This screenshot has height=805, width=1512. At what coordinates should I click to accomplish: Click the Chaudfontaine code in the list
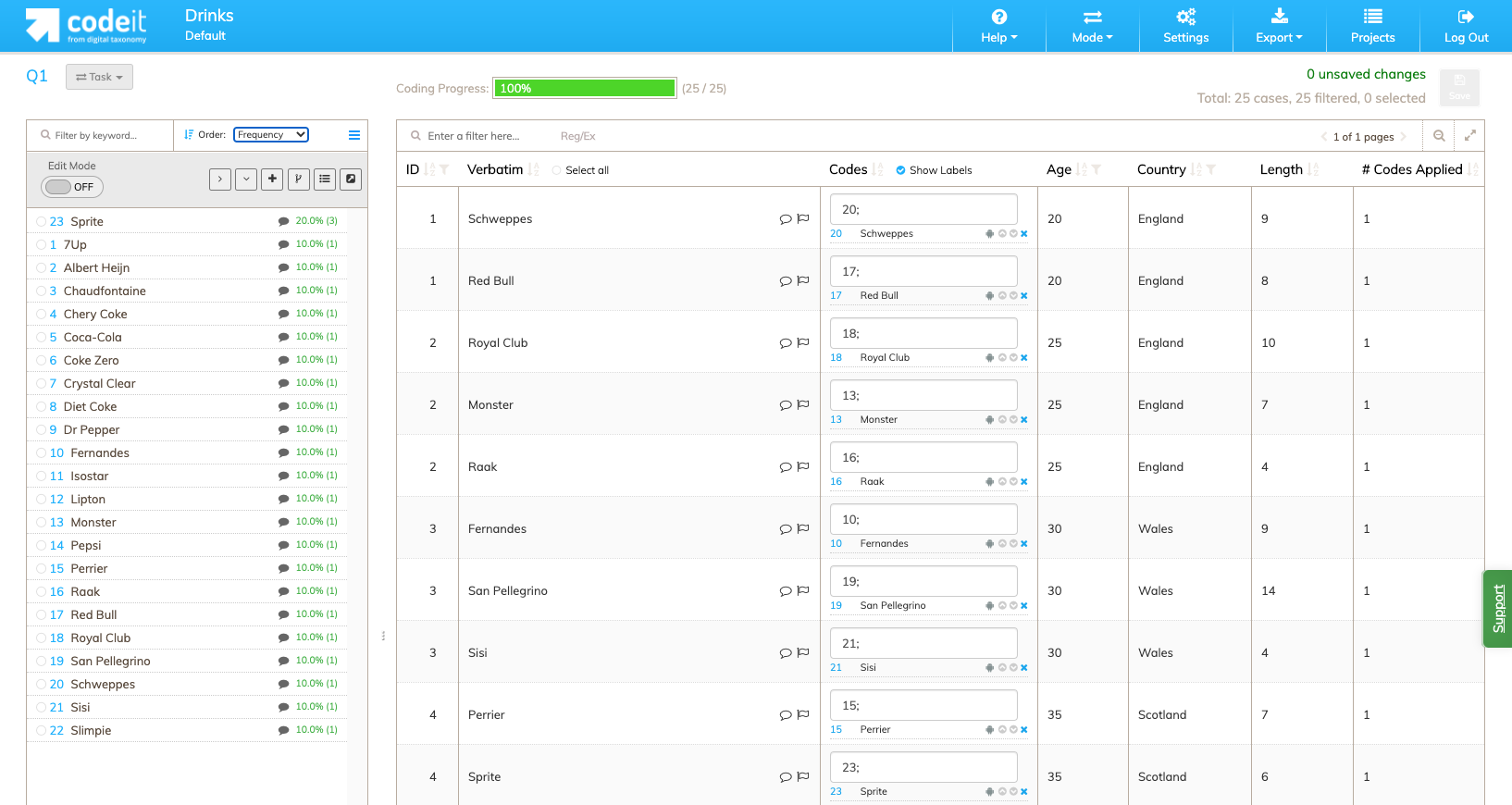pos(105,291)
